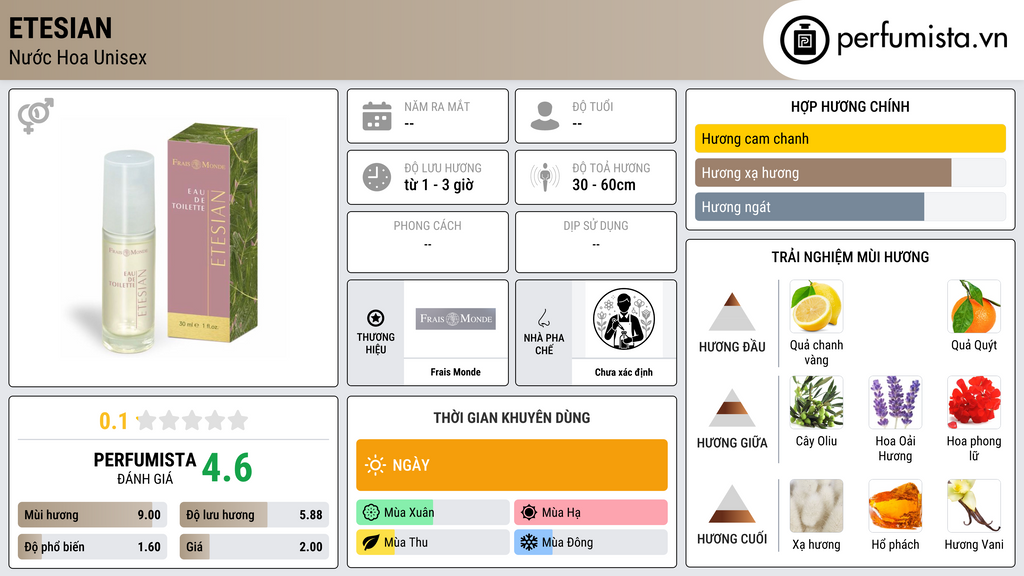Click the sun icon for Mùa Hạ

pos(529,513)
